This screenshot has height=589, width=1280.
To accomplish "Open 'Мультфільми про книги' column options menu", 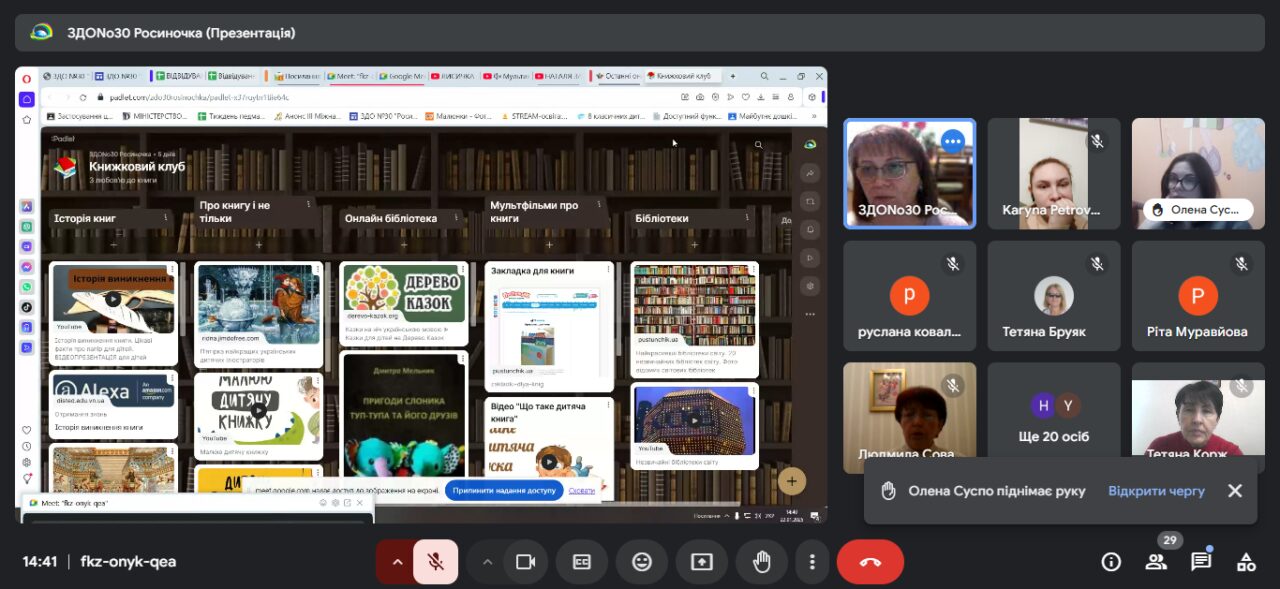I will click(x=600, y=206).
